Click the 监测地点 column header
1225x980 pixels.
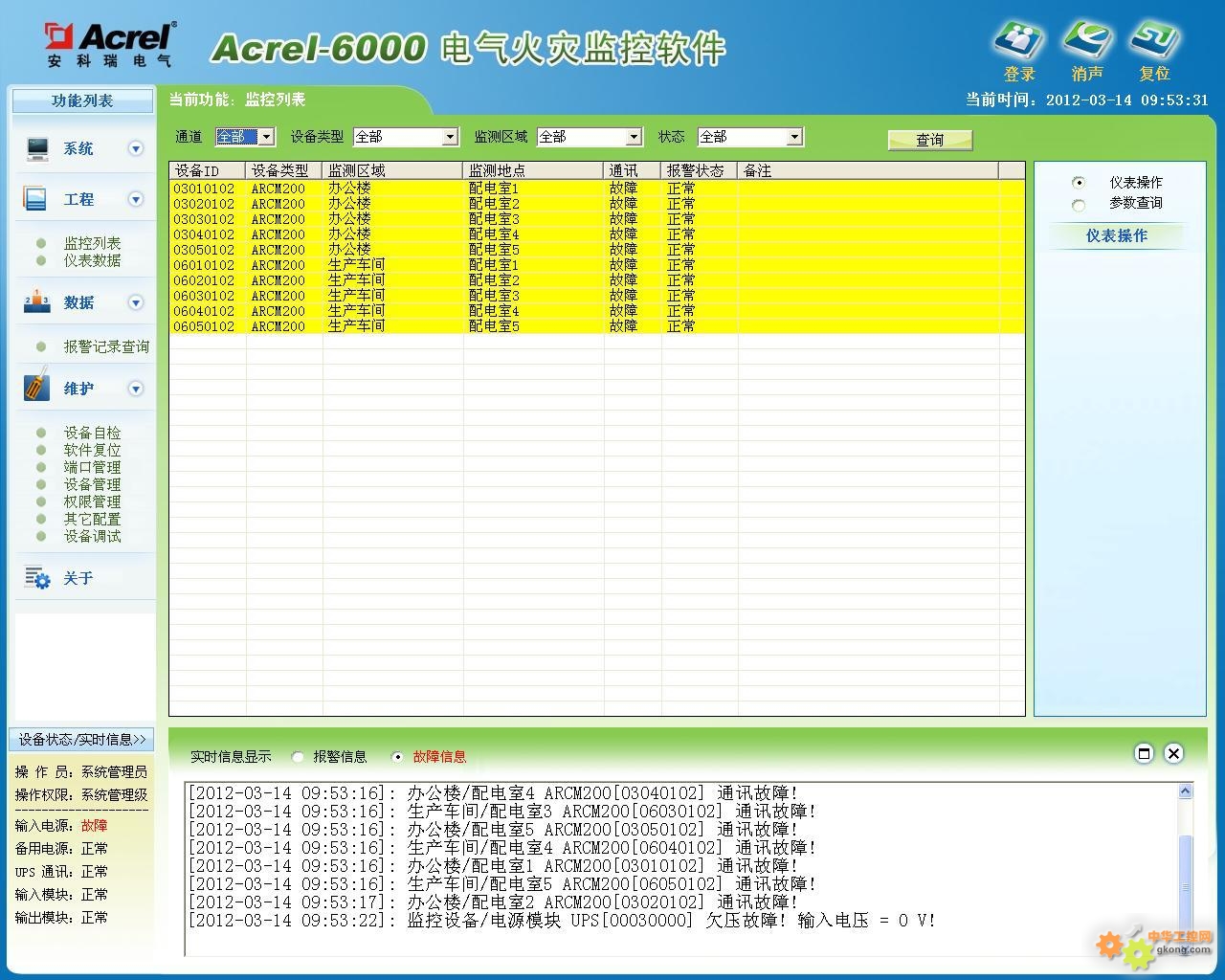(533, 170)
